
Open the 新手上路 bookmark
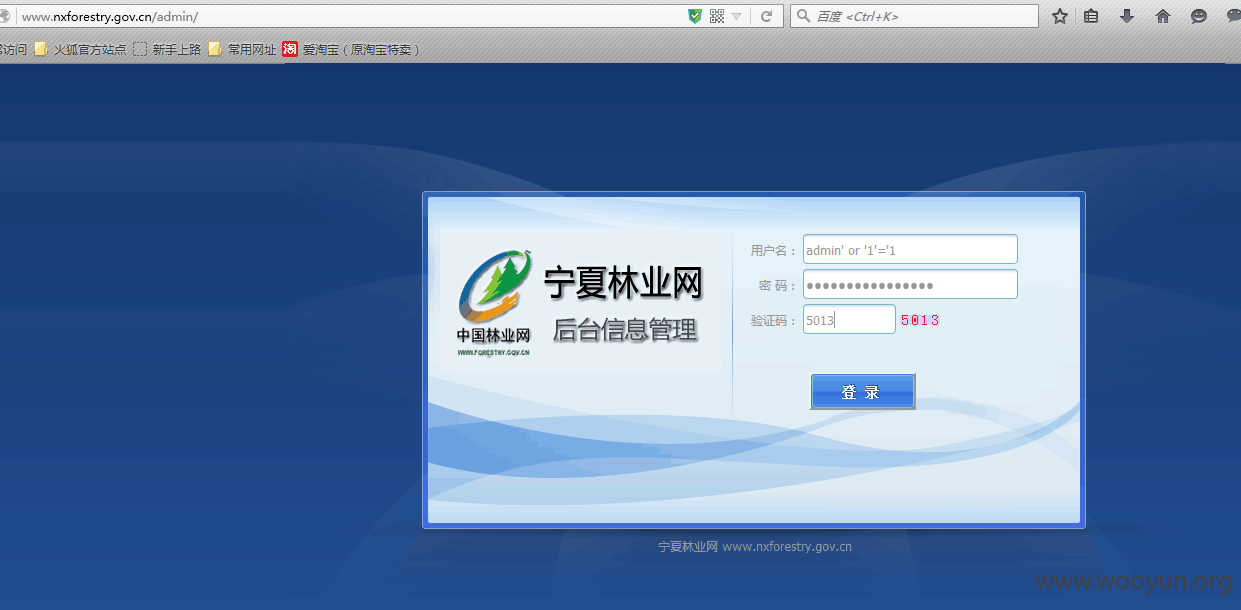pyautogui.click(x=168, y=49)
